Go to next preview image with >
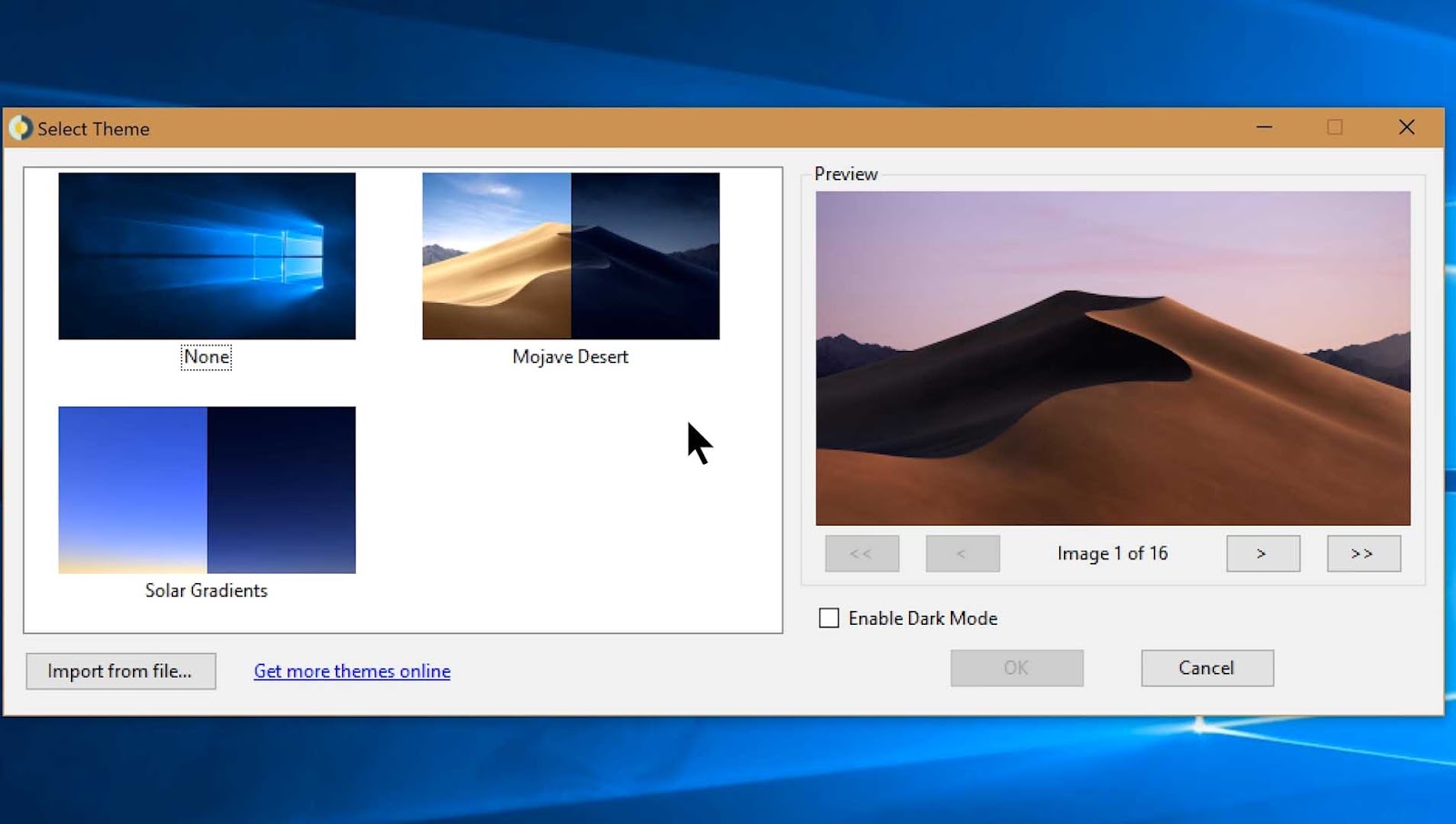 coord(1263,553)
